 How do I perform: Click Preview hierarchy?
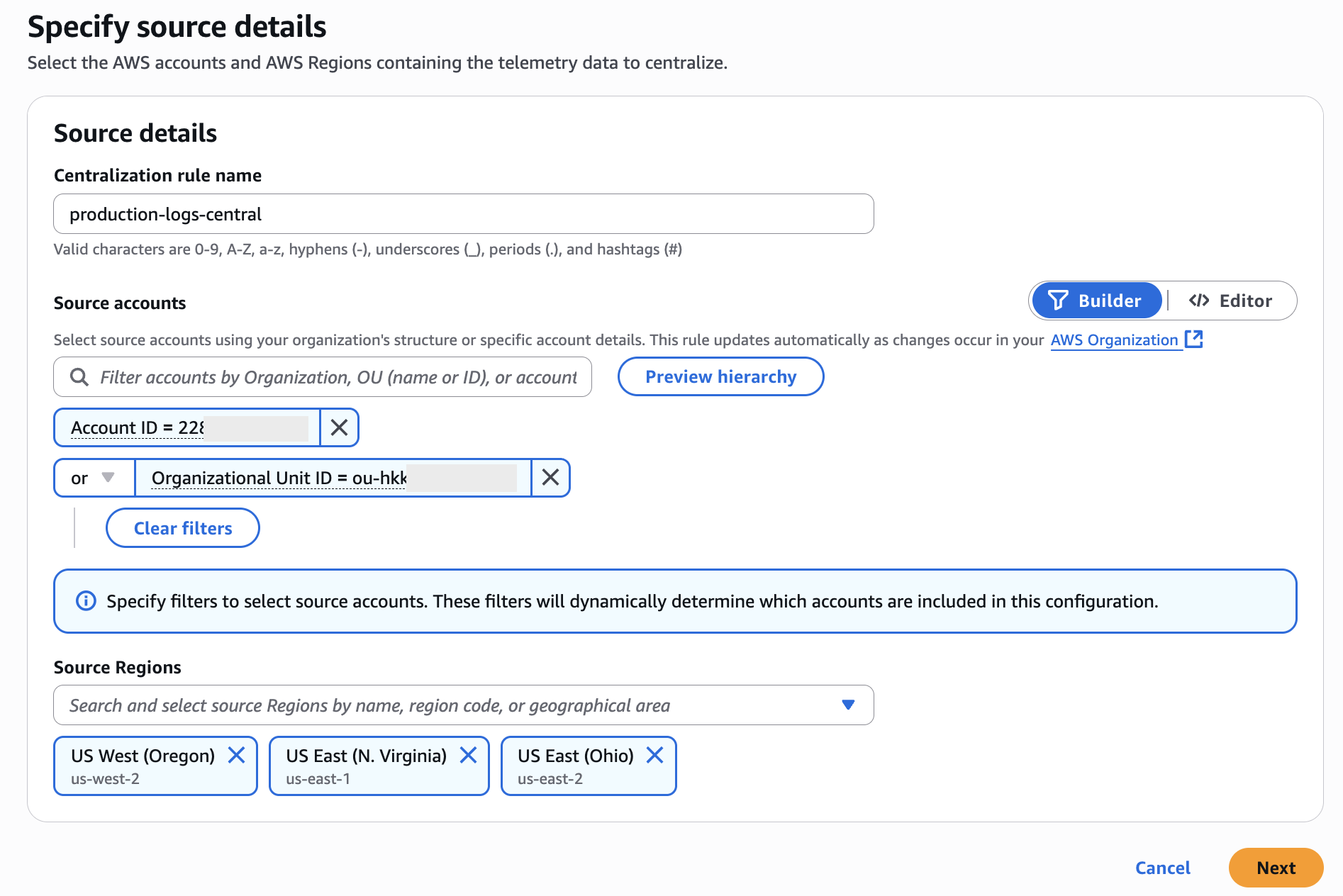[720, 376]
